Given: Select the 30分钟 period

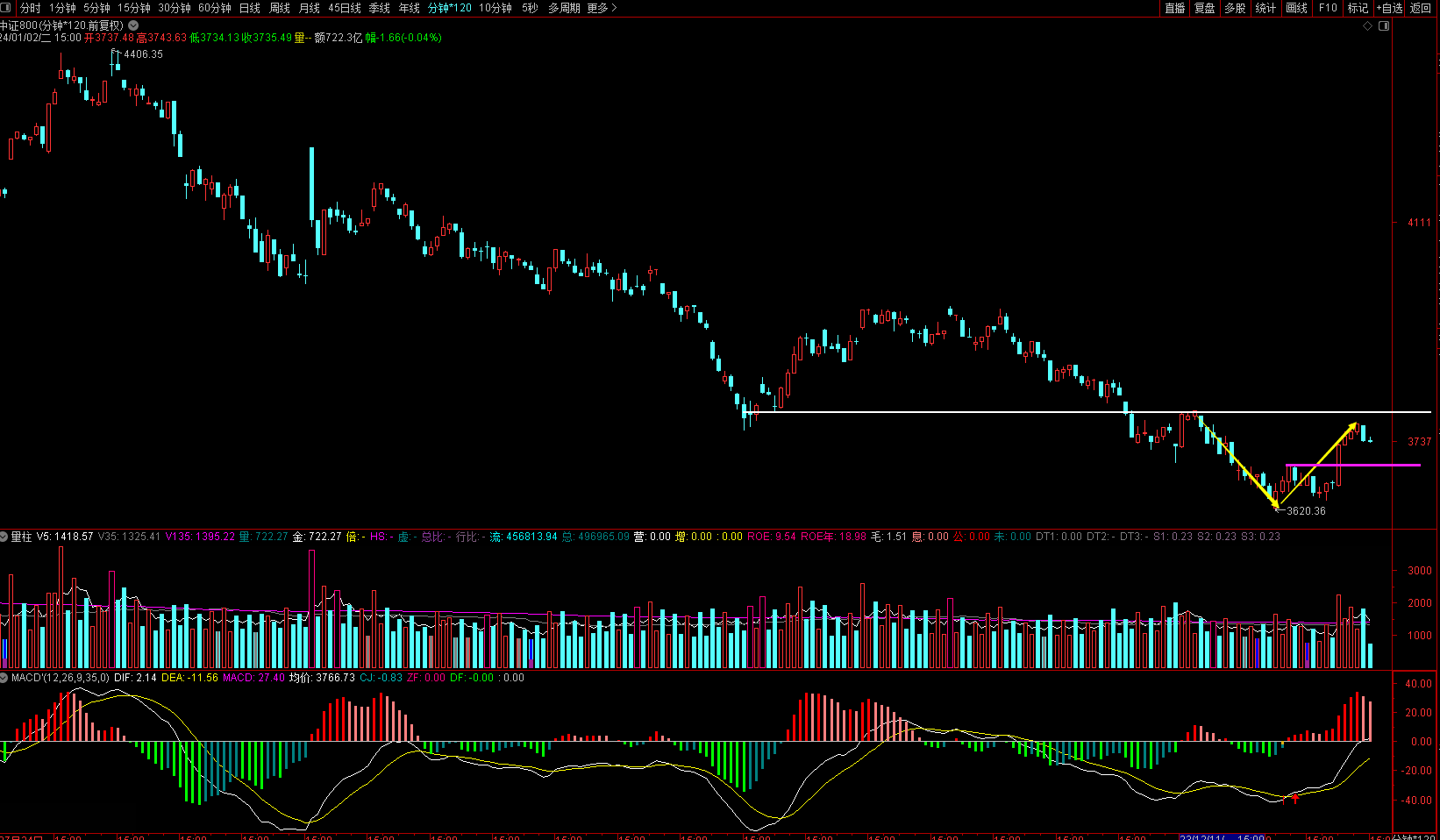Looking at the screenshot, I should coord(175,8).
